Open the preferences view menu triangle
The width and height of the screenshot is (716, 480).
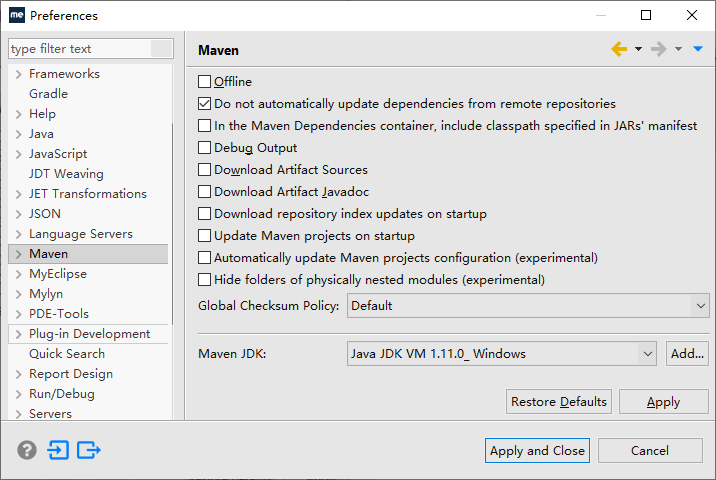[698, 49]
